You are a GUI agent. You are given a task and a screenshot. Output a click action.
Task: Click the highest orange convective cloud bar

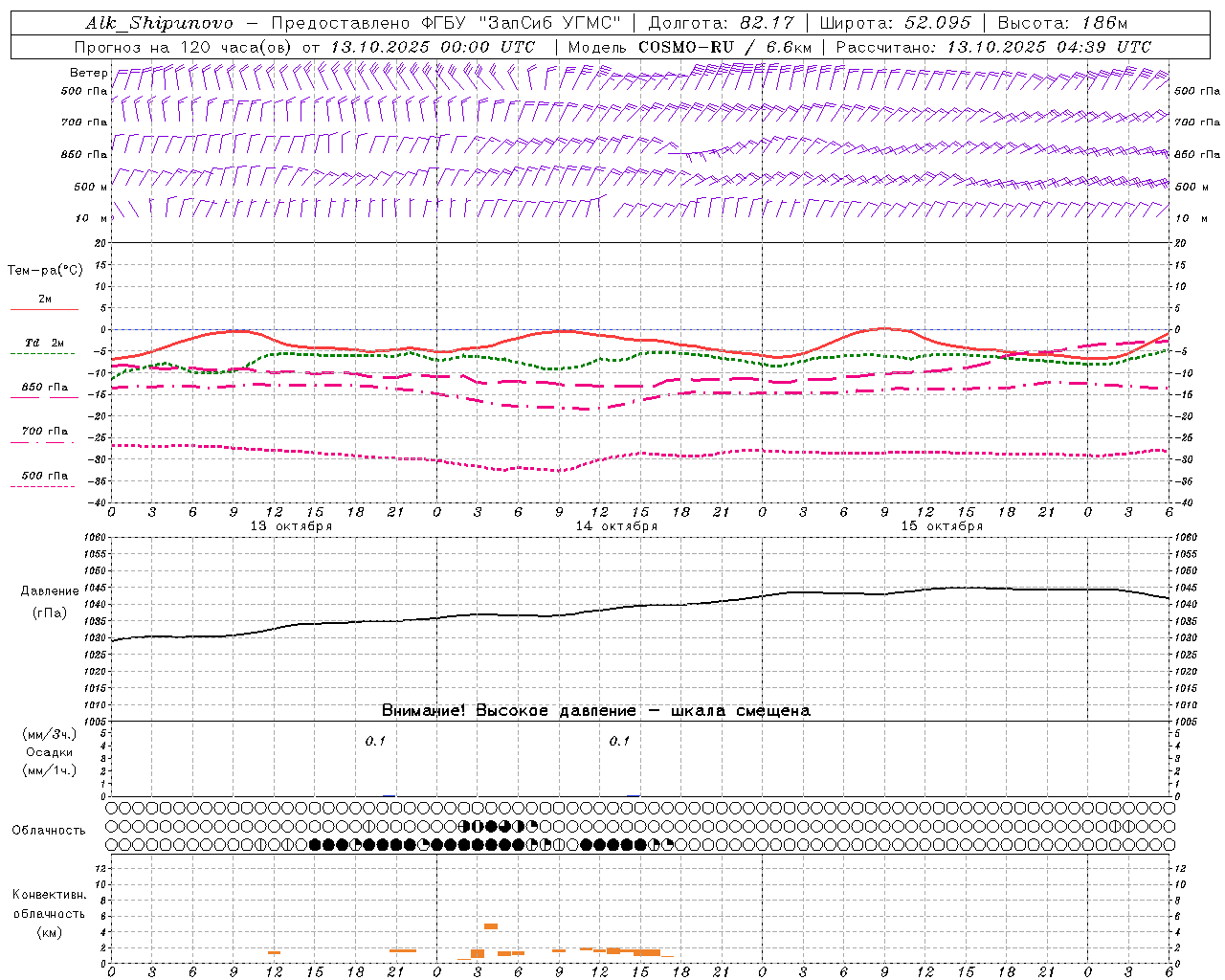(491, 926)
